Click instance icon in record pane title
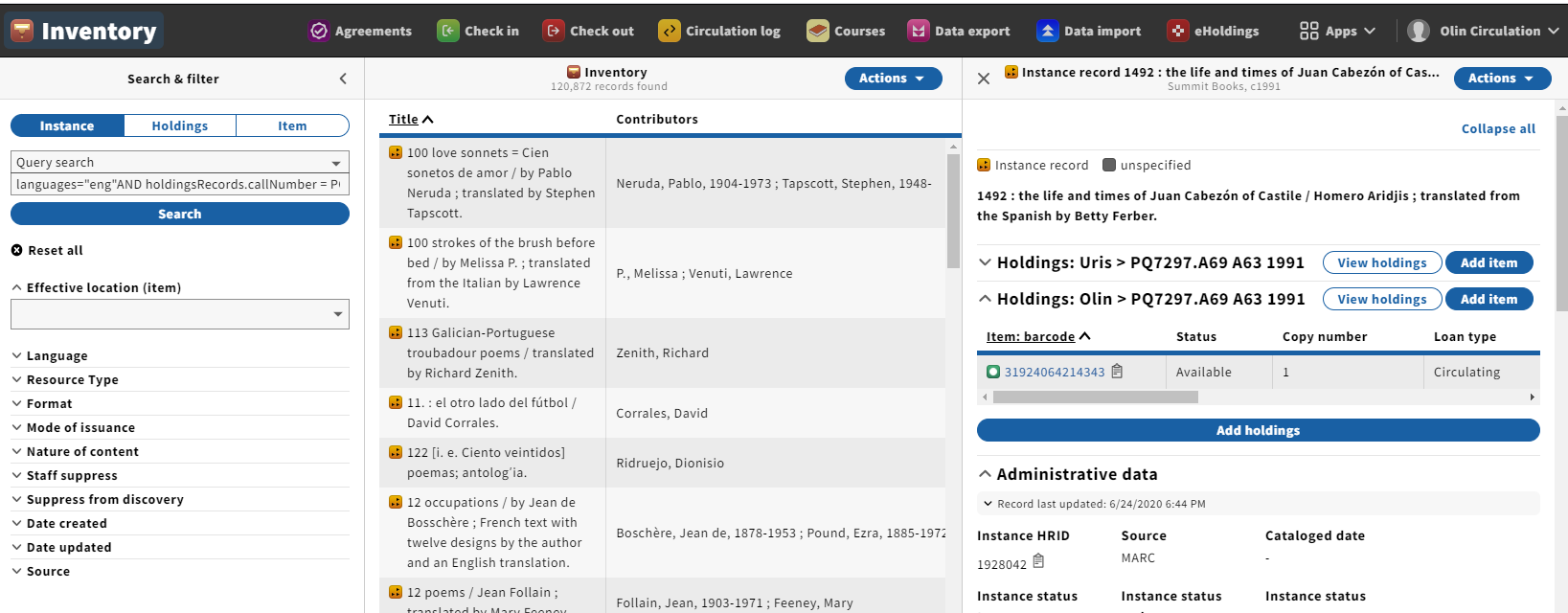 pyautogui.click(x=1011, y=72)
